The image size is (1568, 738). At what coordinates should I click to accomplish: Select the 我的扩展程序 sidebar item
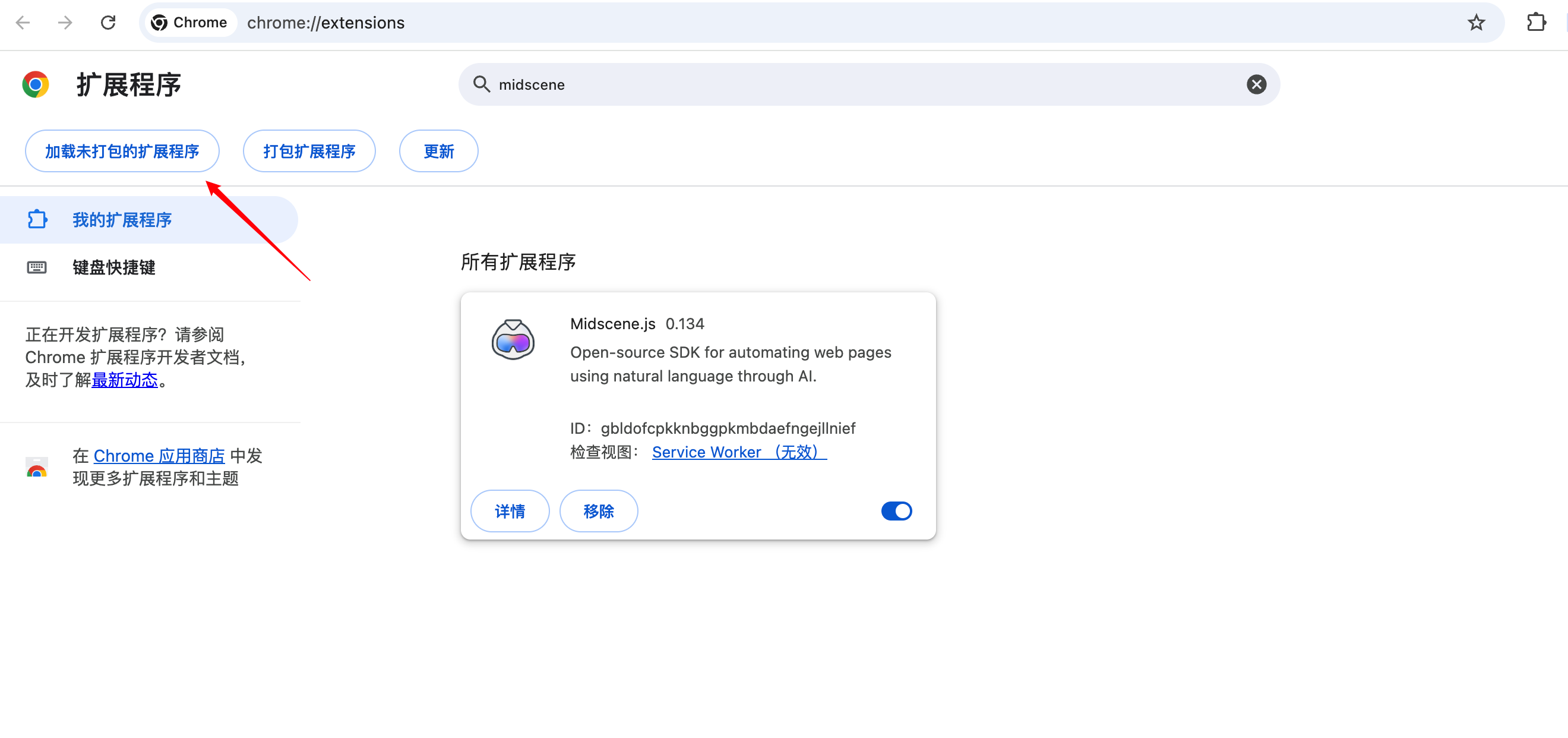(x=122, y=219)
